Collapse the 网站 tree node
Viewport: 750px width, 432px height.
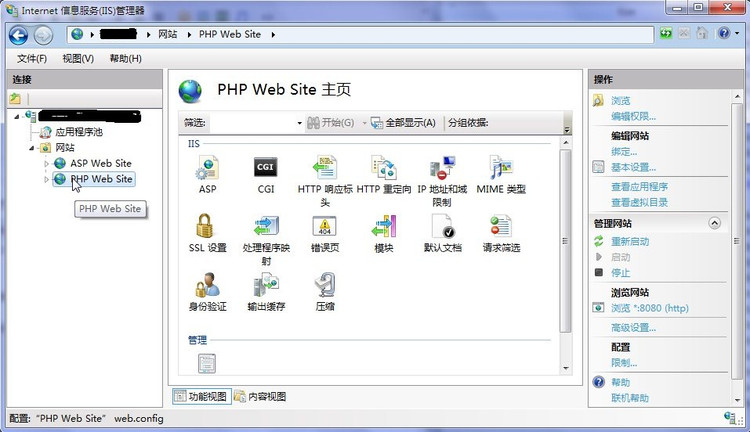(32, 148)
